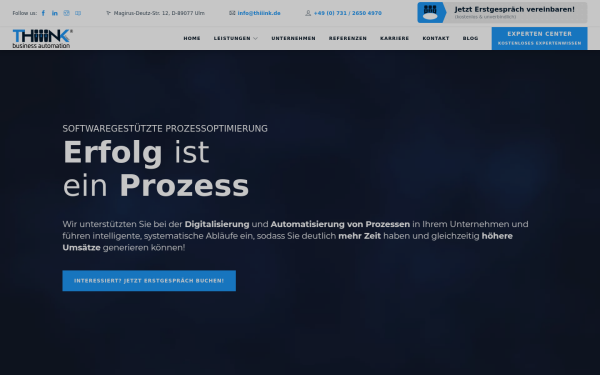The image size is (600, 375).
Task: Click the location icon beside the address
Action: 108,13
